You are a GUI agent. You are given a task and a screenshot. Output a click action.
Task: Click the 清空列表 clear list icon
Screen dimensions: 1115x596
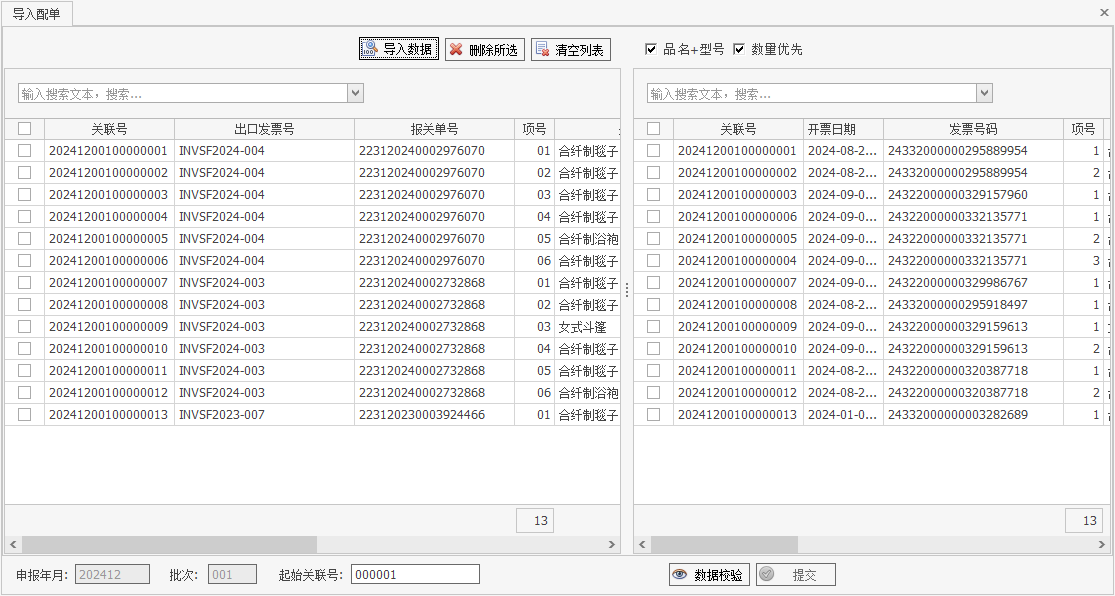[x=542, y=49]
